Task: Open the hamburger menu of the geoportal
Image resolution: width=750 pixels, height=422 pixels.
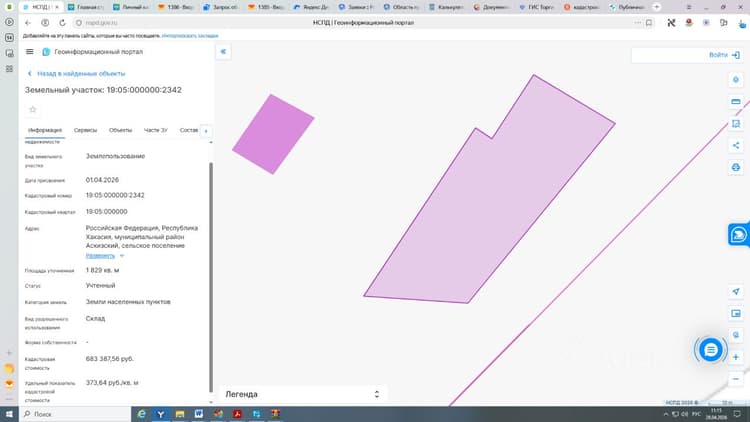Action: 30,52
